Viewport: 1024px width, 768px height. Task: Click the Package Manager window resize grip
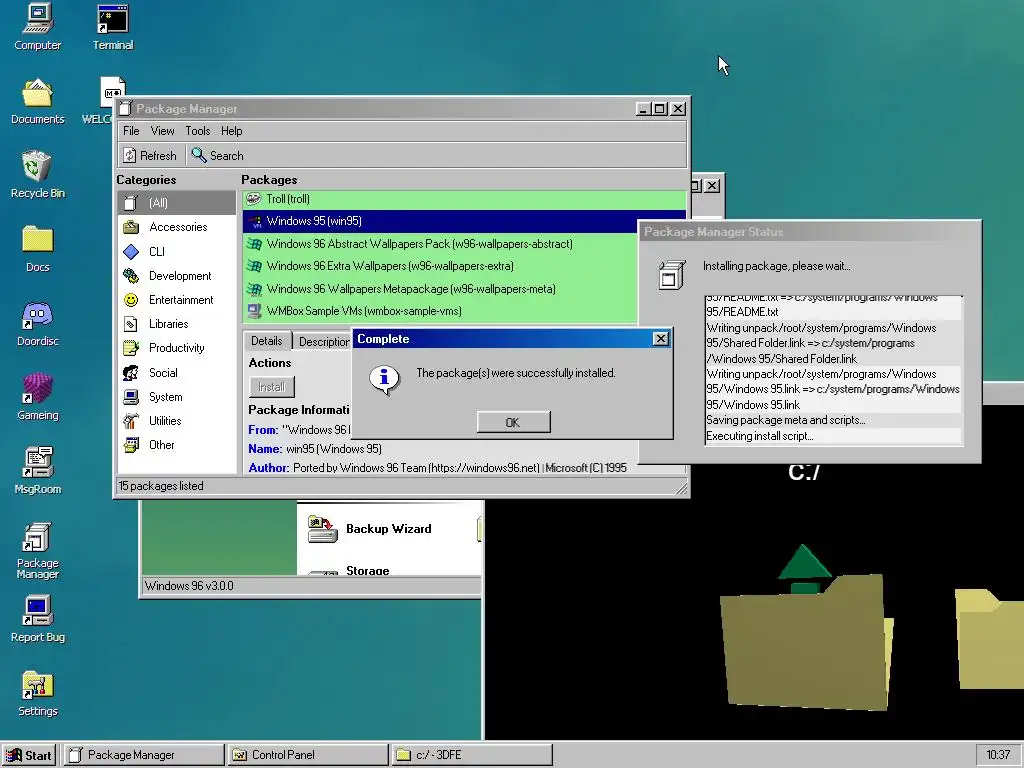tap(680, 488)
